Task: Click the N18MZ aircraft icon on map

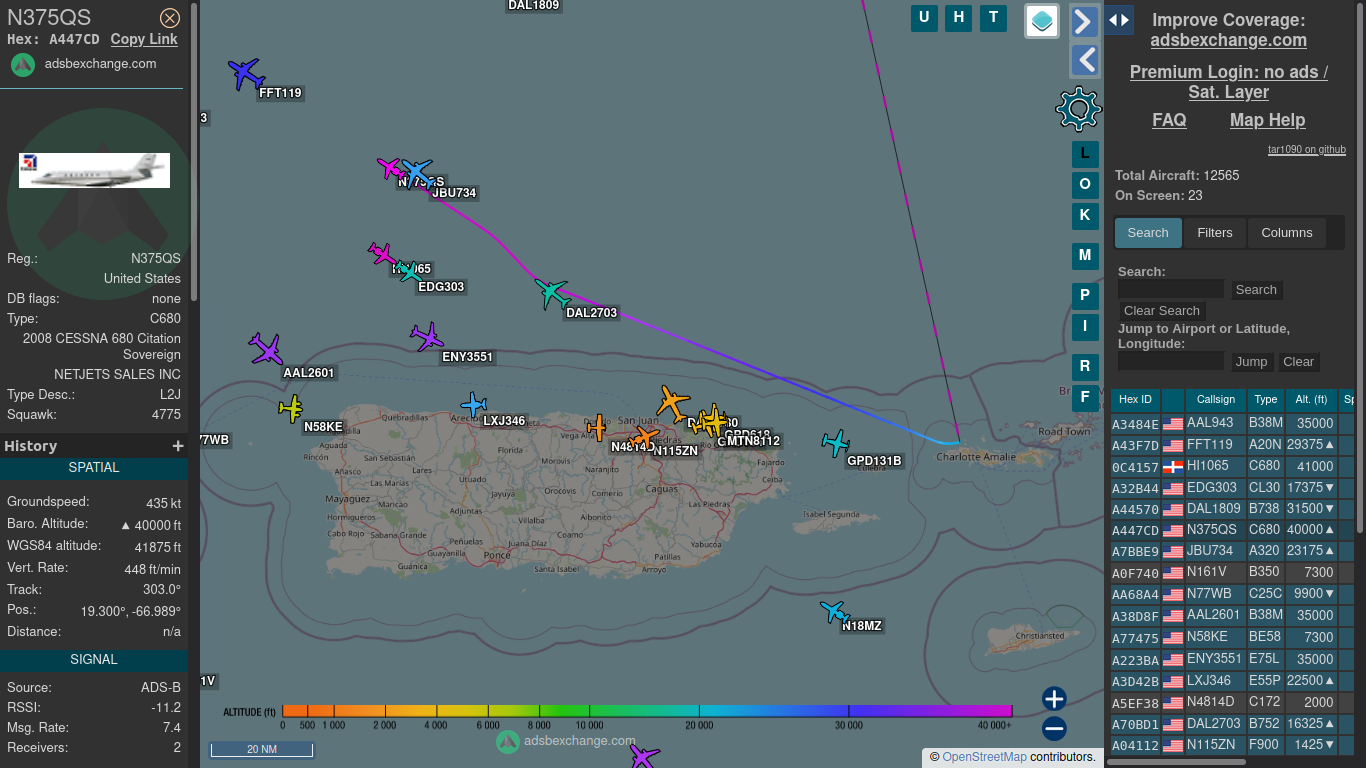Action: [x=833, y=611]
